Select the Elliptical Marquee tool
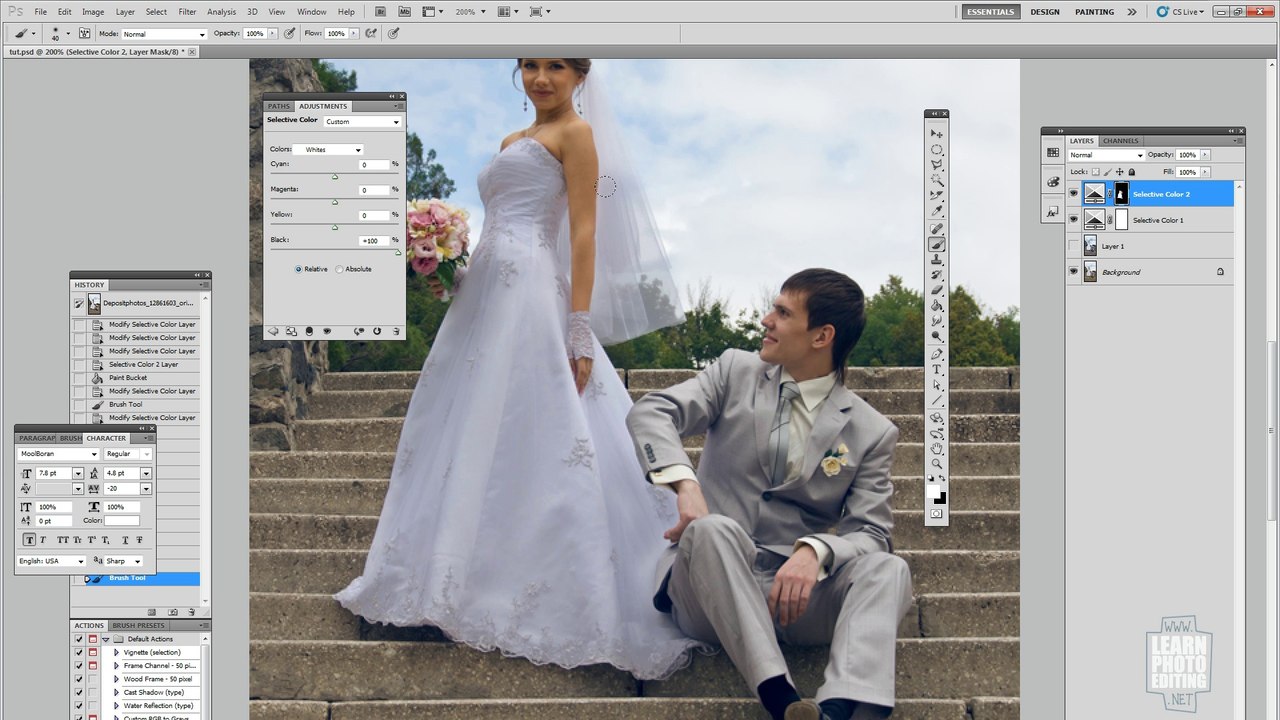1280x720 pixels. click(937, 149)
